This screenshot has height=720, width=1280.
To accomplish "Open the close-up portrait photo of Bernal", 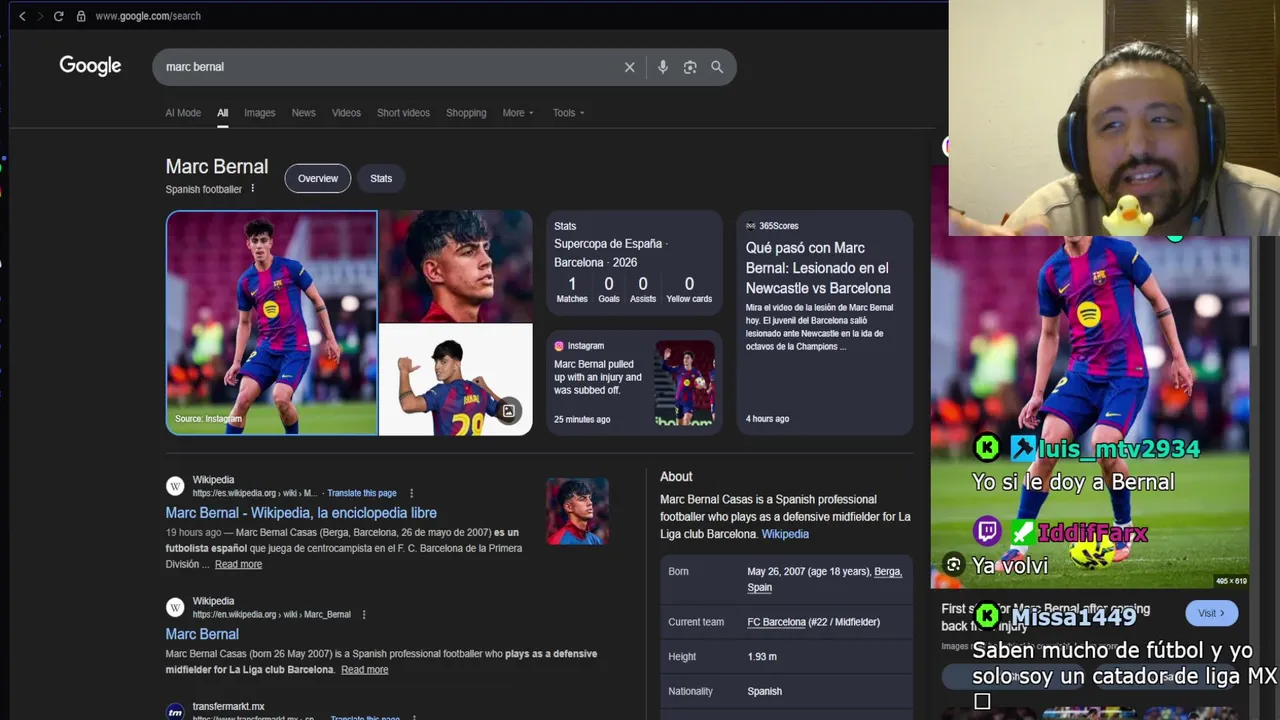I will [x=456, y=266].
